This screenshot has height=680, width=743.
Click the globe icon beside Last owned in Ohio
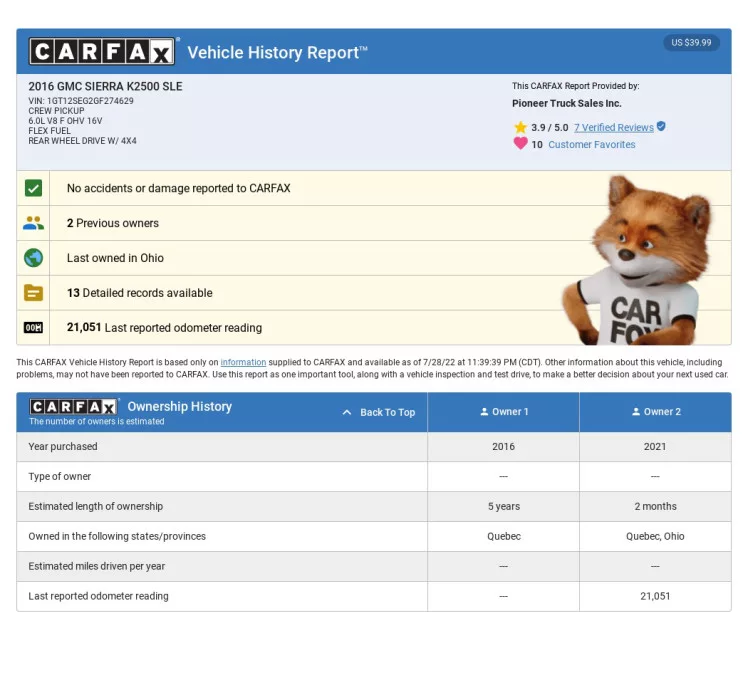coord(34,258)
